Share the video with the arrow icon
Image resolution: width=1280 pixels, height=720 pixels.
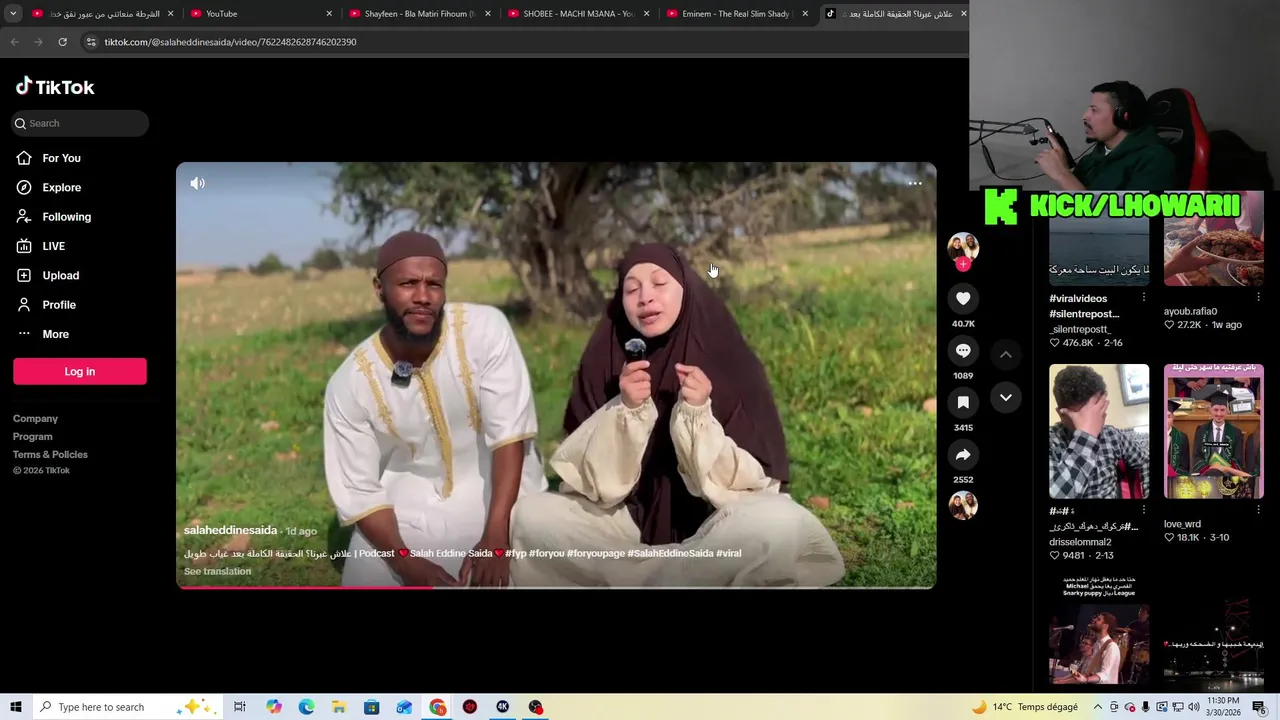[x=963, y=454]
